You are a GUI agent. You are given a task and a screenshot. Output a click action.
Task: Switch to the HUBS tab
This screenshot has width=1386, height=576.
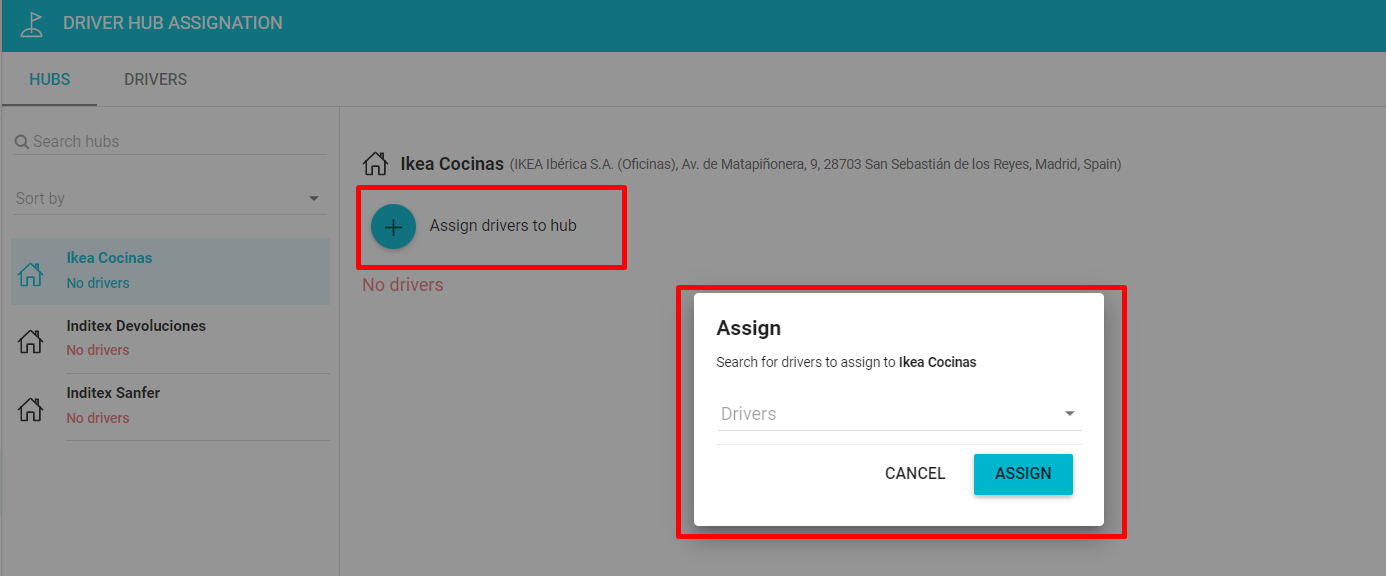click(x=49, y=79)
